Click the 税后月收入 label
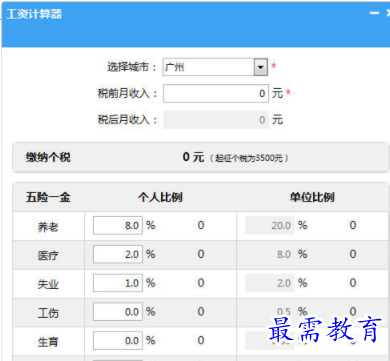The image size is (390, 361). (127, 120)
